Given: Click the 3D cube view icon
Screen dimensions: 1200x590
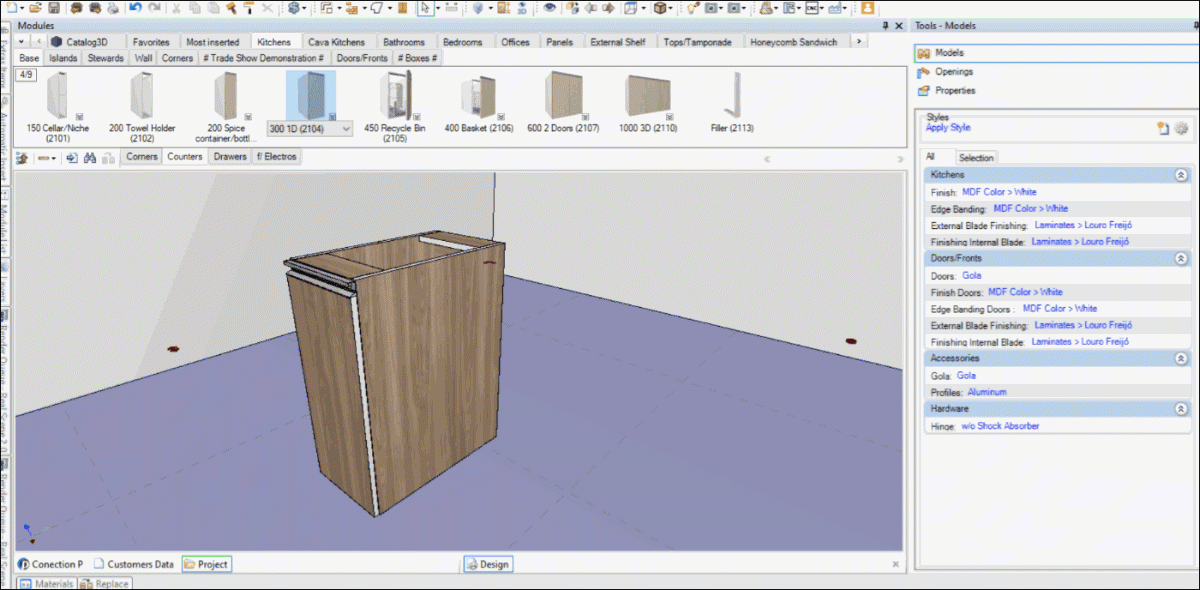Looking at the screenshot, I should pos(660,8).
